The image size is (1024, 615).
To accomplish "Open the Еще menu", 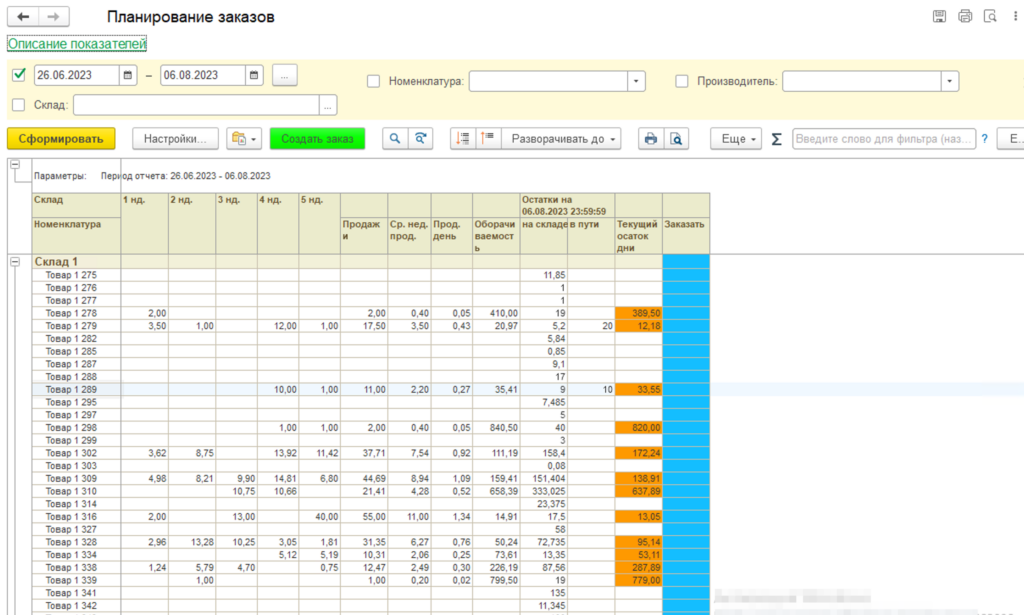I will [736, 138].
